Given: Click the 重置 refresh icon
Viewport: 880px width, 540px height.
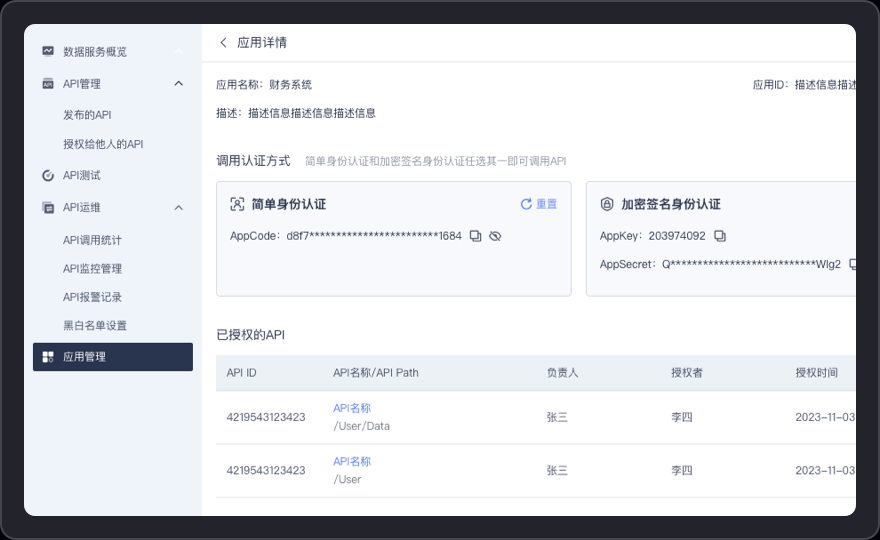Looking at the screenshot, I should click(526, 204).
